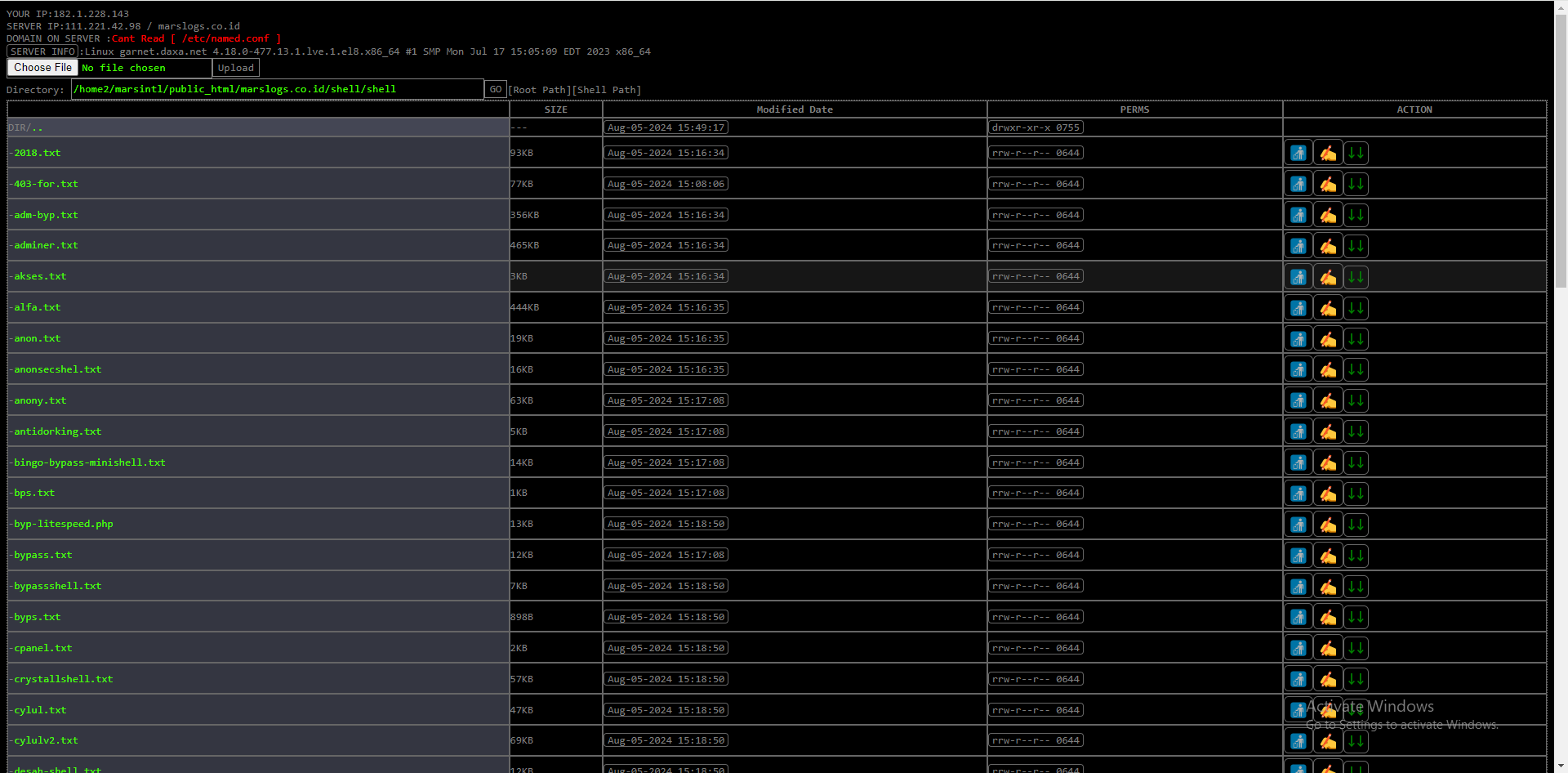Focus the Directory path input field
This screenshot has height=773, width=1568.
[x=278, y=89]
